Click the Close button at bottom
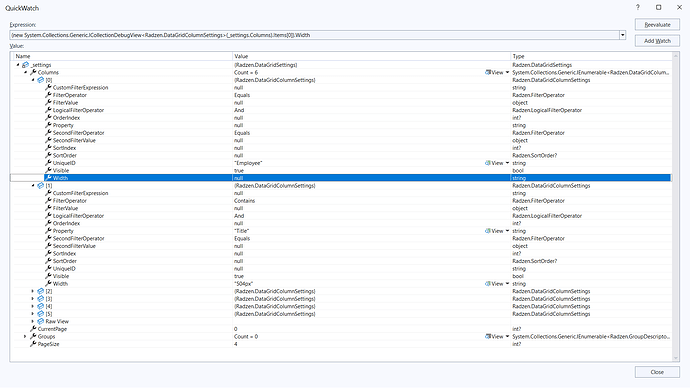This screenshot has width=690, height=388. pos(657,372)
